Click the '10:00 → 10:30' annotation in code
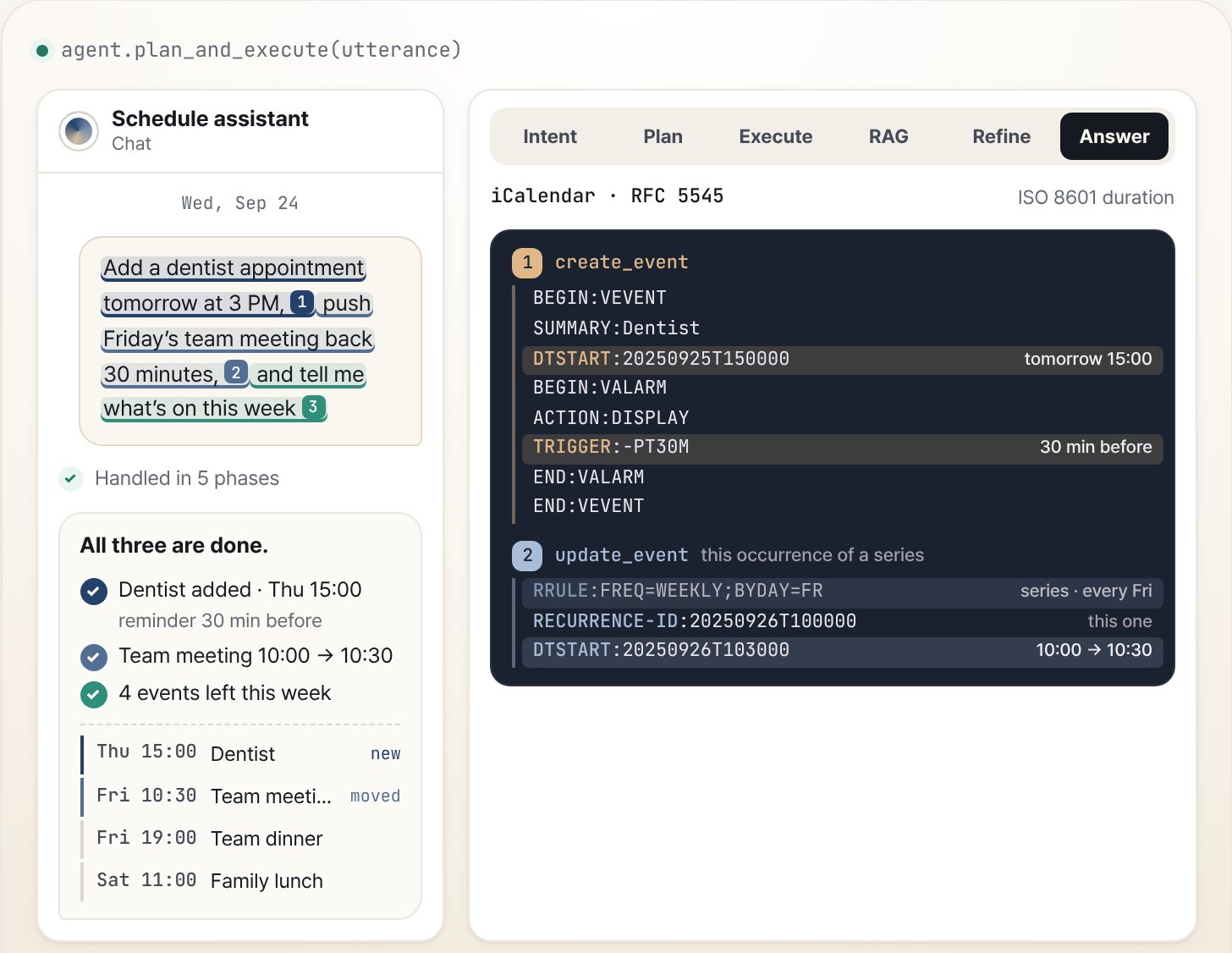 point(1094,650)
